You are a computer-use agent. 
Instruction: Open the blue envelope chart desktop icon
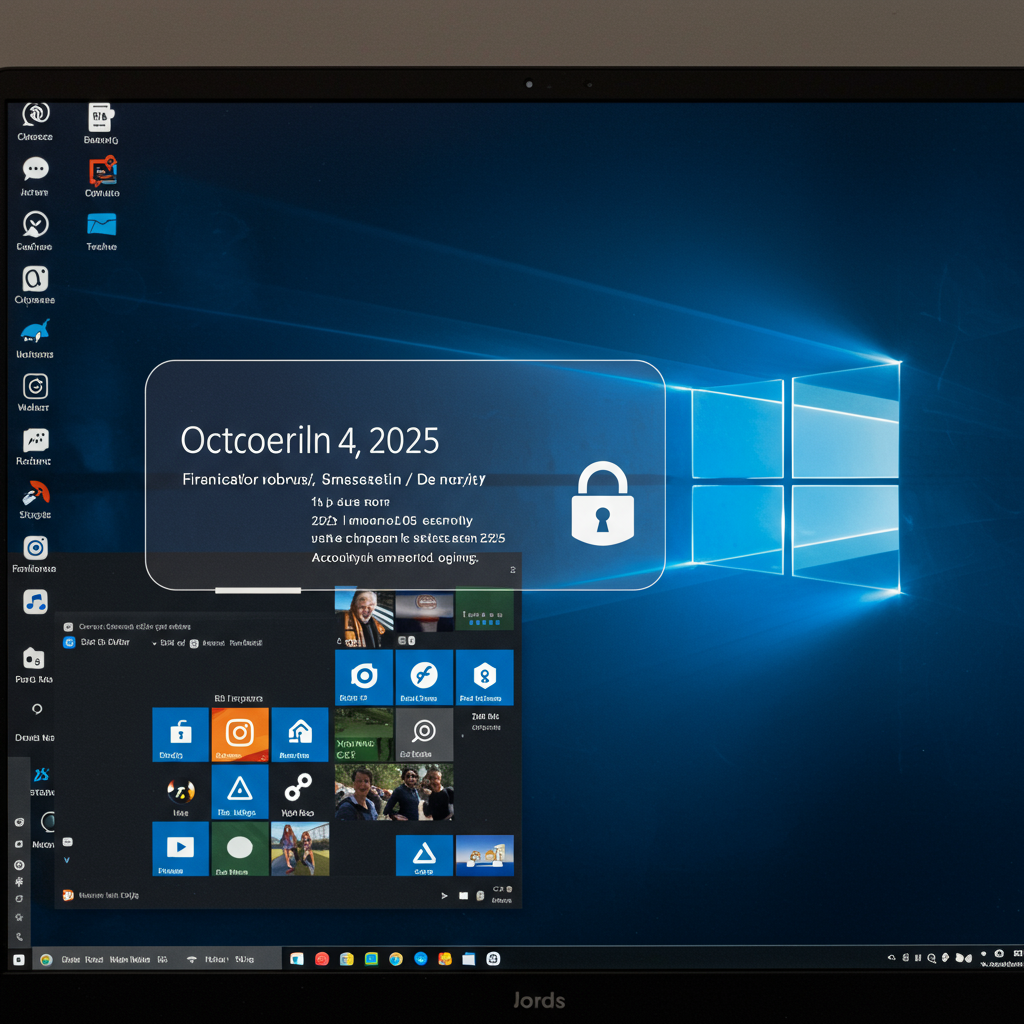coord(101,225)
